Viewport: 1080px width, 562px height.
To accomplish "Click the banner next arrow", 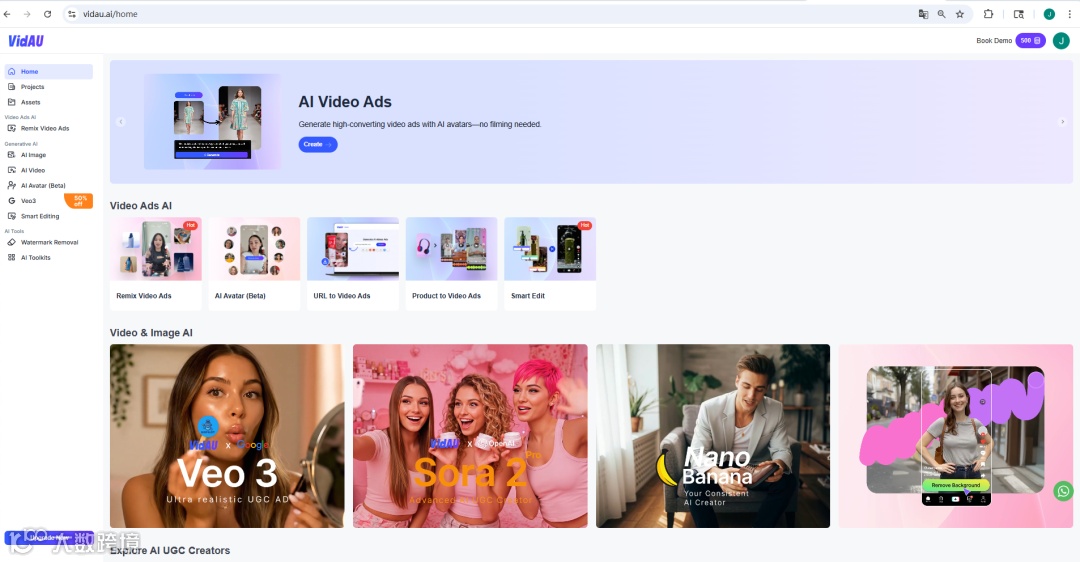I will tap(1062, 122).
